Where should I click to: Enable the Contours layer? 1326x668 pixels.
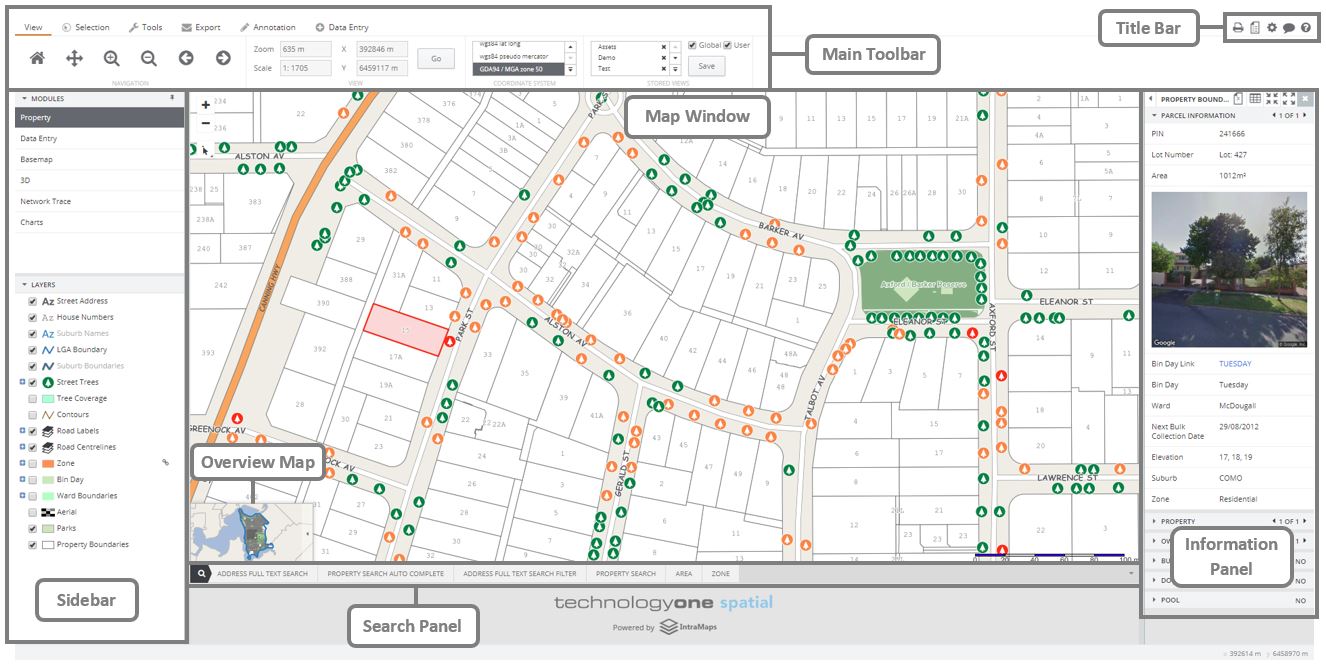[x=33, y=414]
